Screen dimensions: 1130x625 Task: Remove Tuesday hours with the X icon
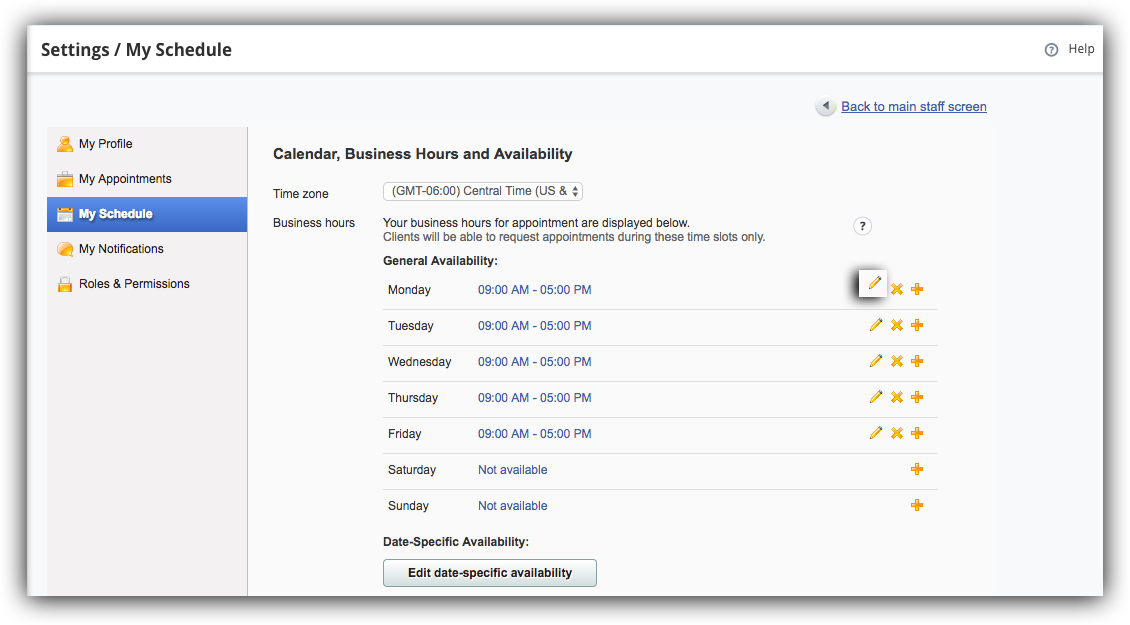coord(897,325)
